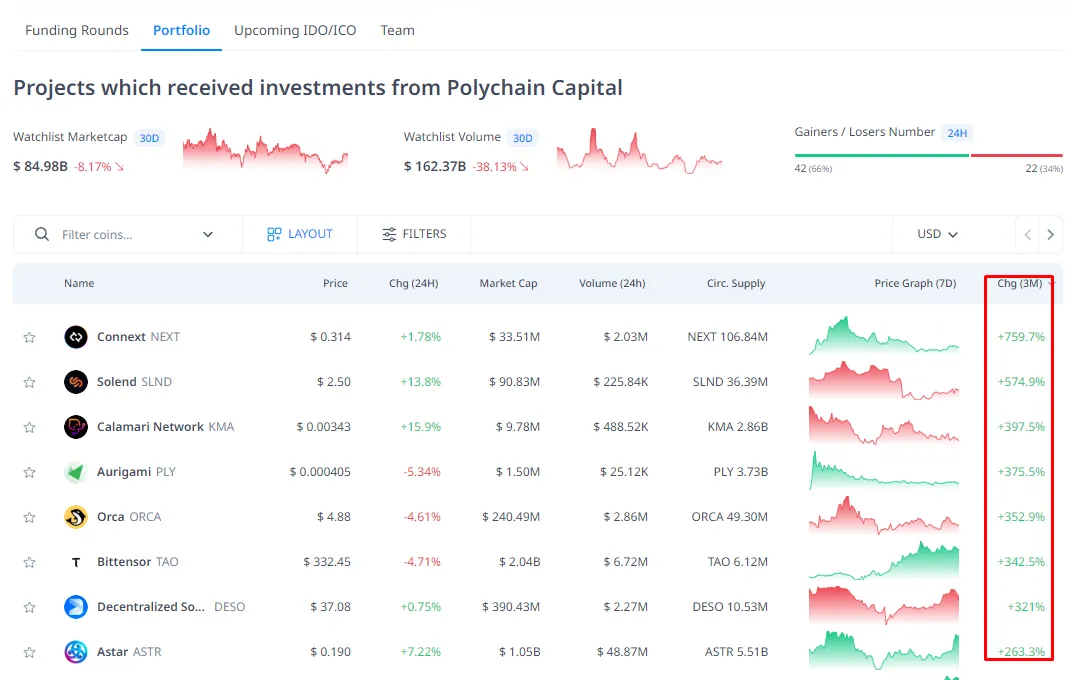Click the LAYOUT button
Image resolution: width=1078 pixels, height=680 pixels.
pyautogui.click(x=300, y=234)
